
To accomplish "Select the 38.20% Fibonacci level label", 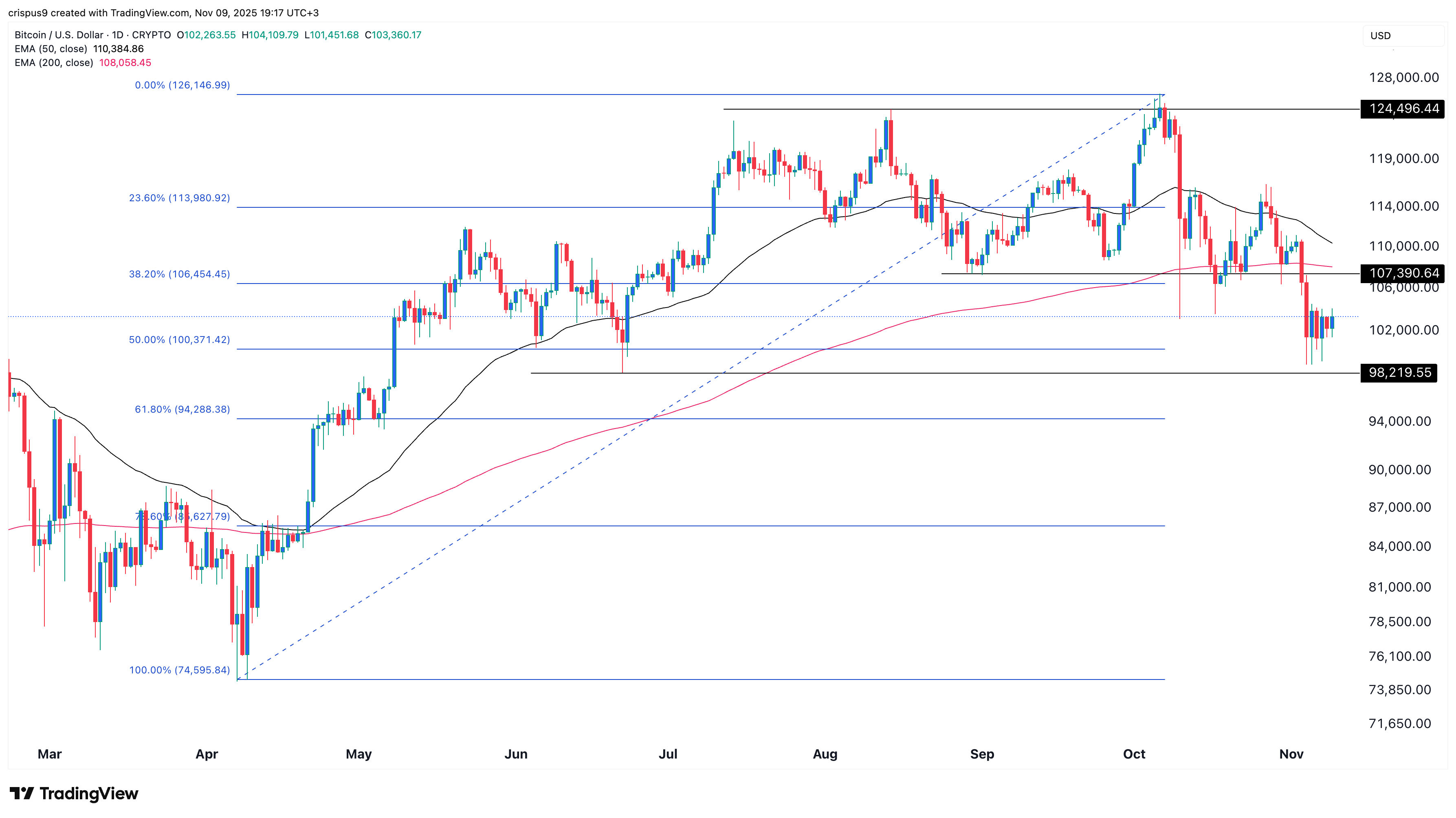I will tap(179, 274).
